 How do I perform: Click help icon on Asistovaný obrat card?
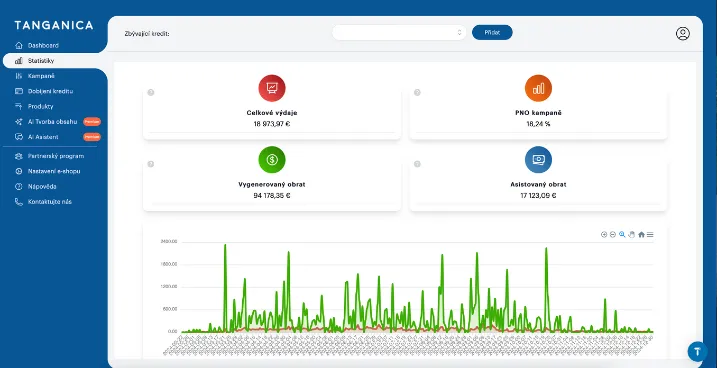[x=417, y=164]
